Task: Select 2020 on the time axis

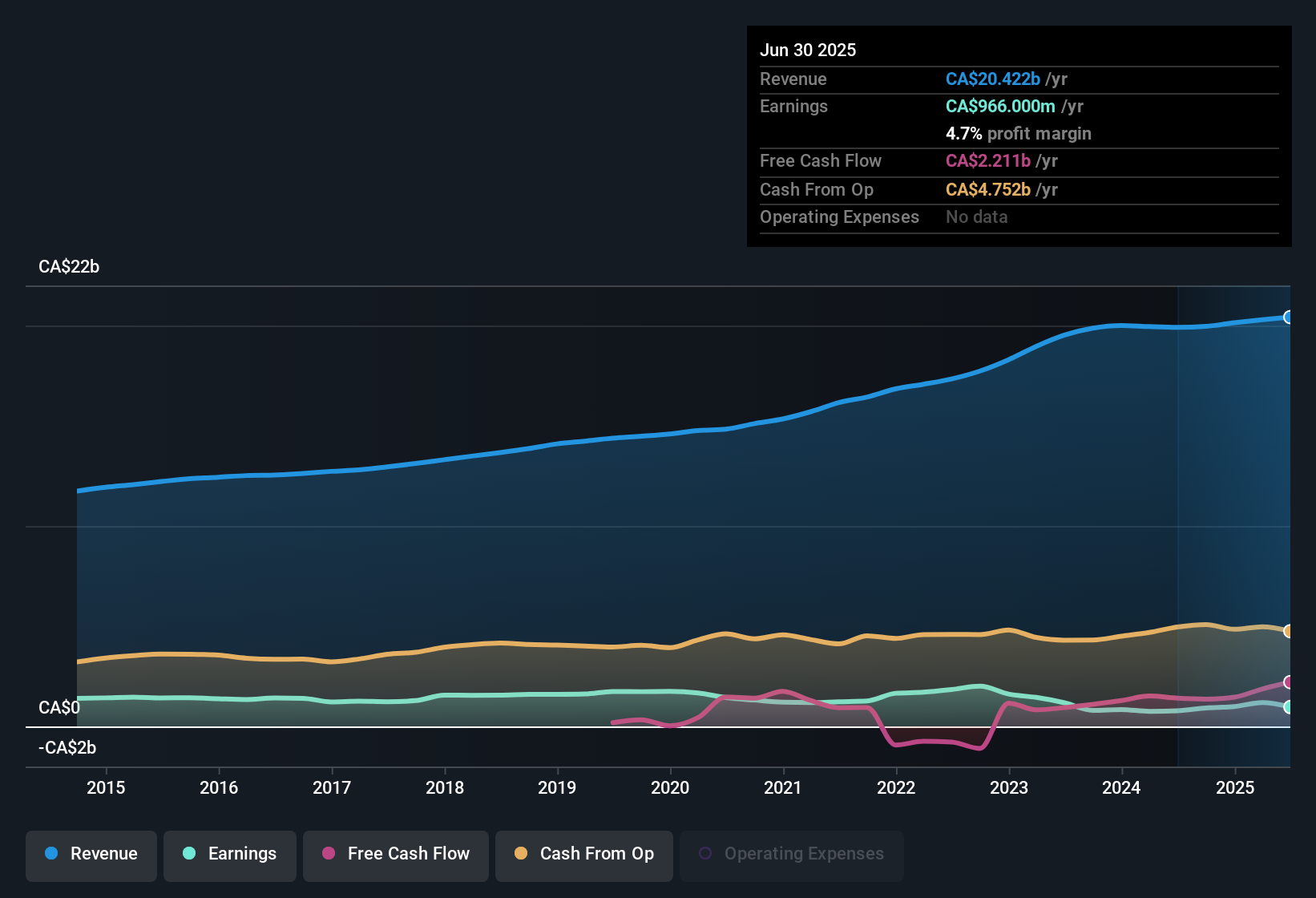Action: 670,787
